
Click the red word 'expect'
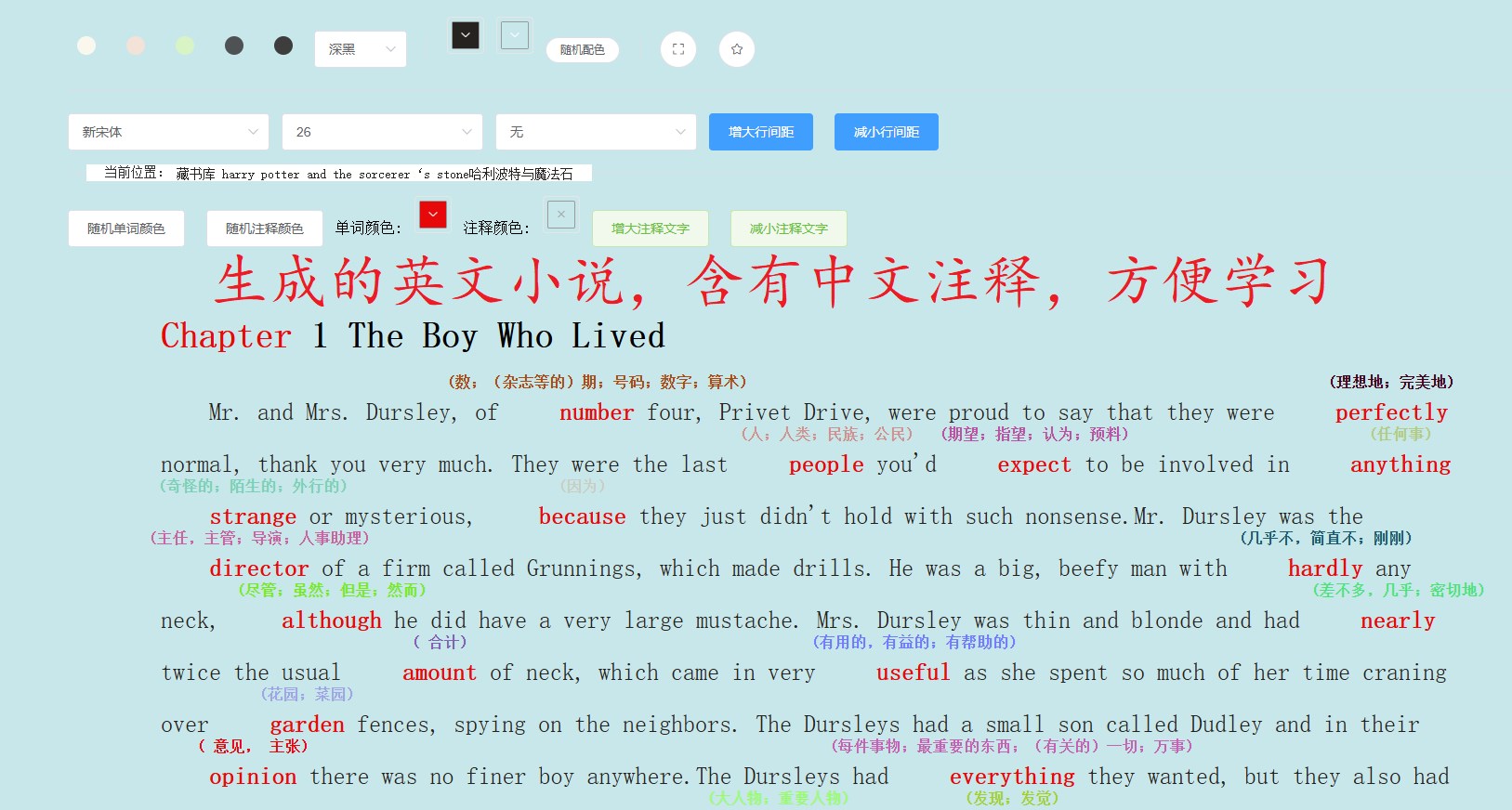point(1034,464)
